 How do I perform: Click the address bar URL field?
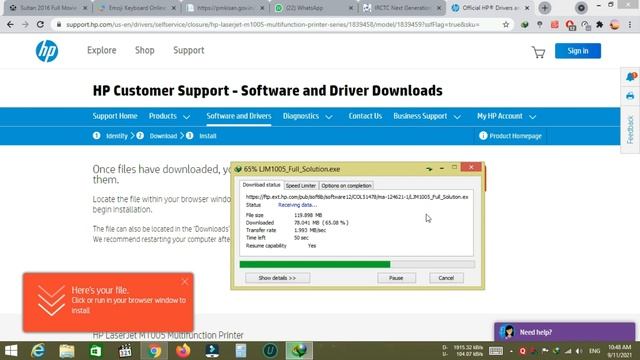[273, 24]
